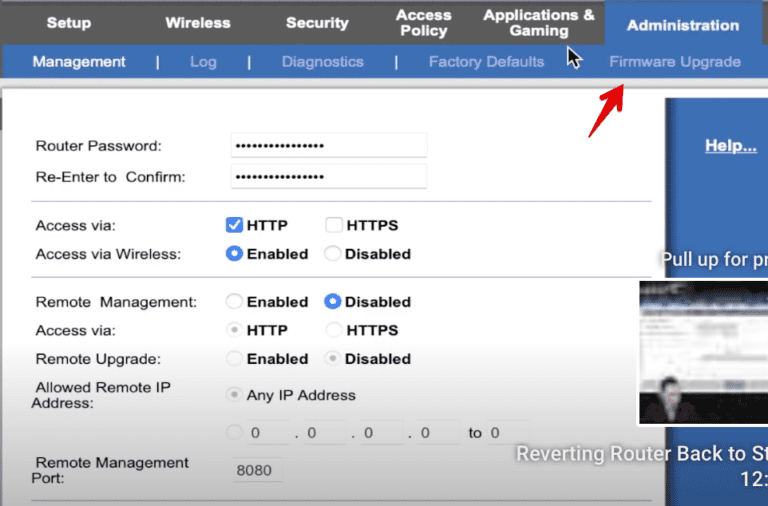Open the Log sub-tab
768x506 pixels.
point(203,62)
